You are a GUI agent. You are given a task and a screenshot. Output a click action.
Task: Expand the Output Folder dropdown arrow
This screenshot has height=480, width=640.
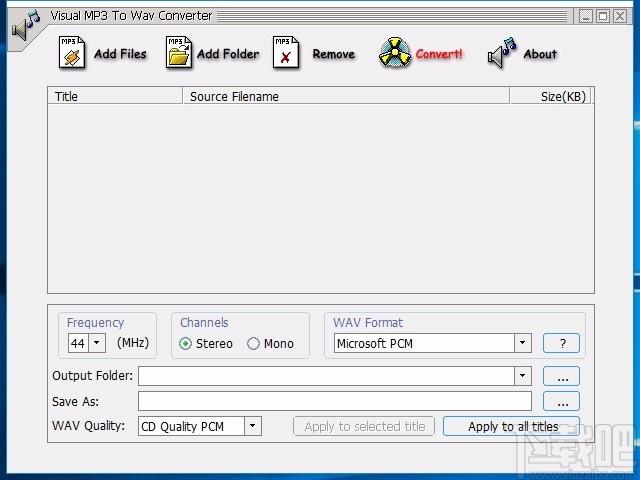pyautogui.click(x=522, y=376)
